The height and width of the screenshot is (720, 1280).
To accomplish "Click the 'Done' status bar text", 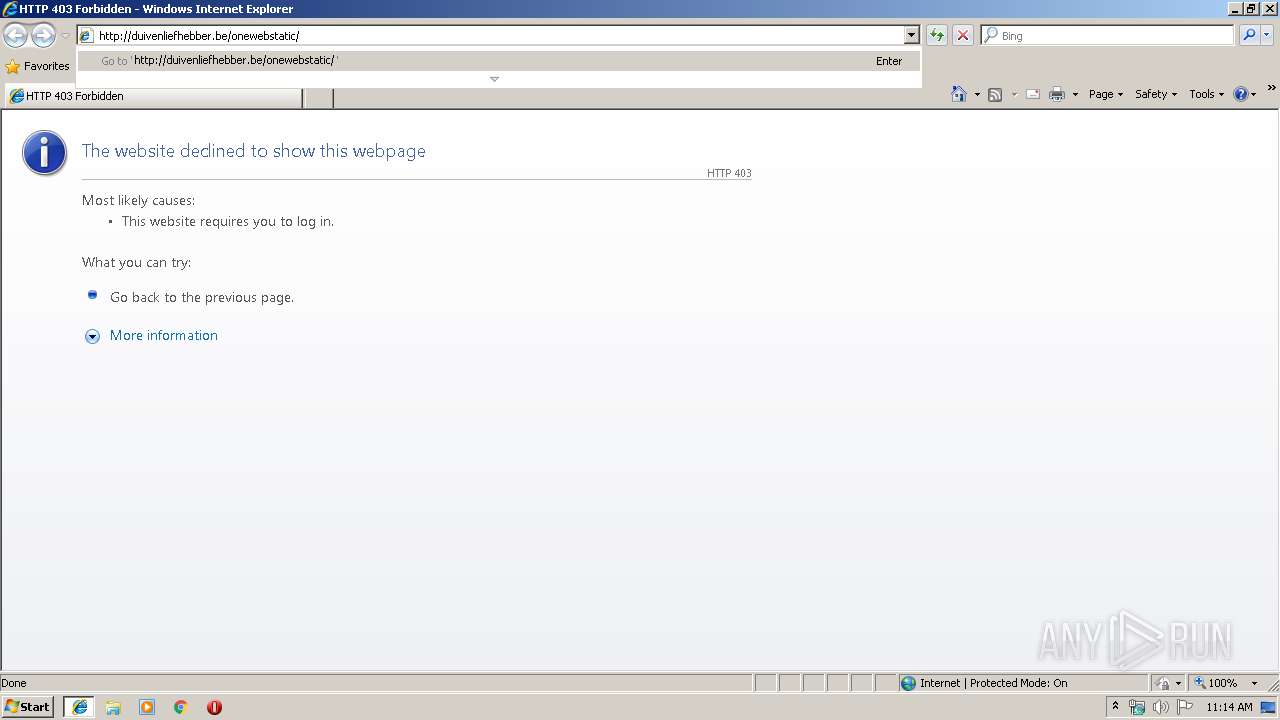I will [14, 683].
